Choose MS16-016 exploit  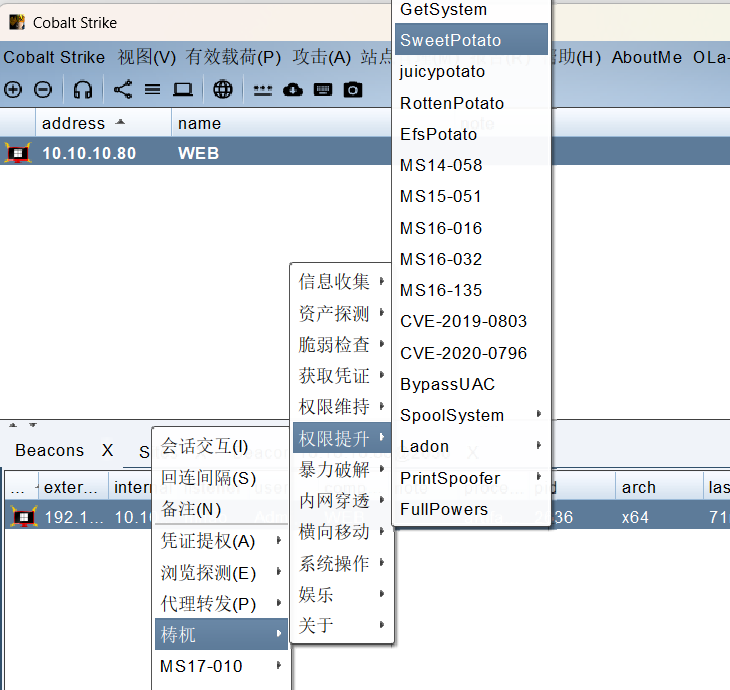pyautogui.click(x=471, y=228)
